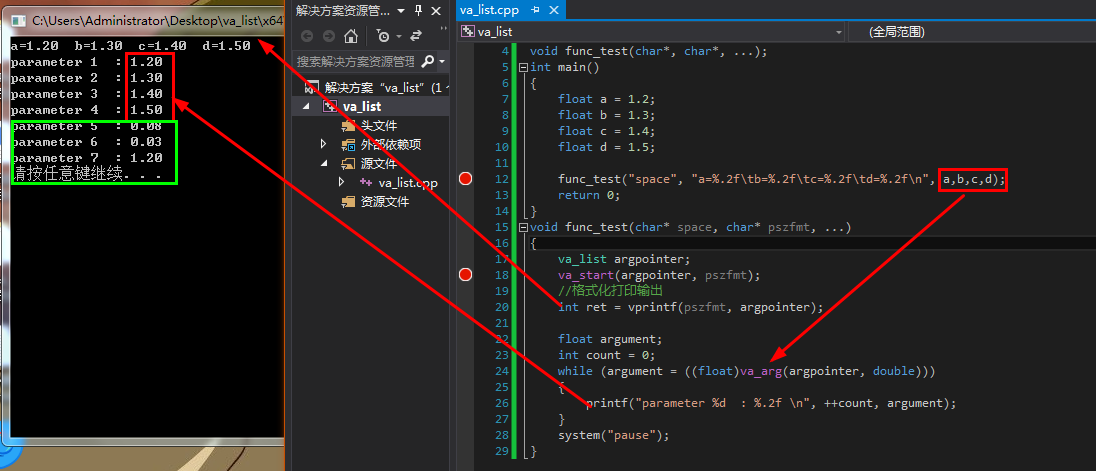This screenshot has width=1096, height=471.
Task: Expand the va_list.cpp tree node
Action: [341, 182]
